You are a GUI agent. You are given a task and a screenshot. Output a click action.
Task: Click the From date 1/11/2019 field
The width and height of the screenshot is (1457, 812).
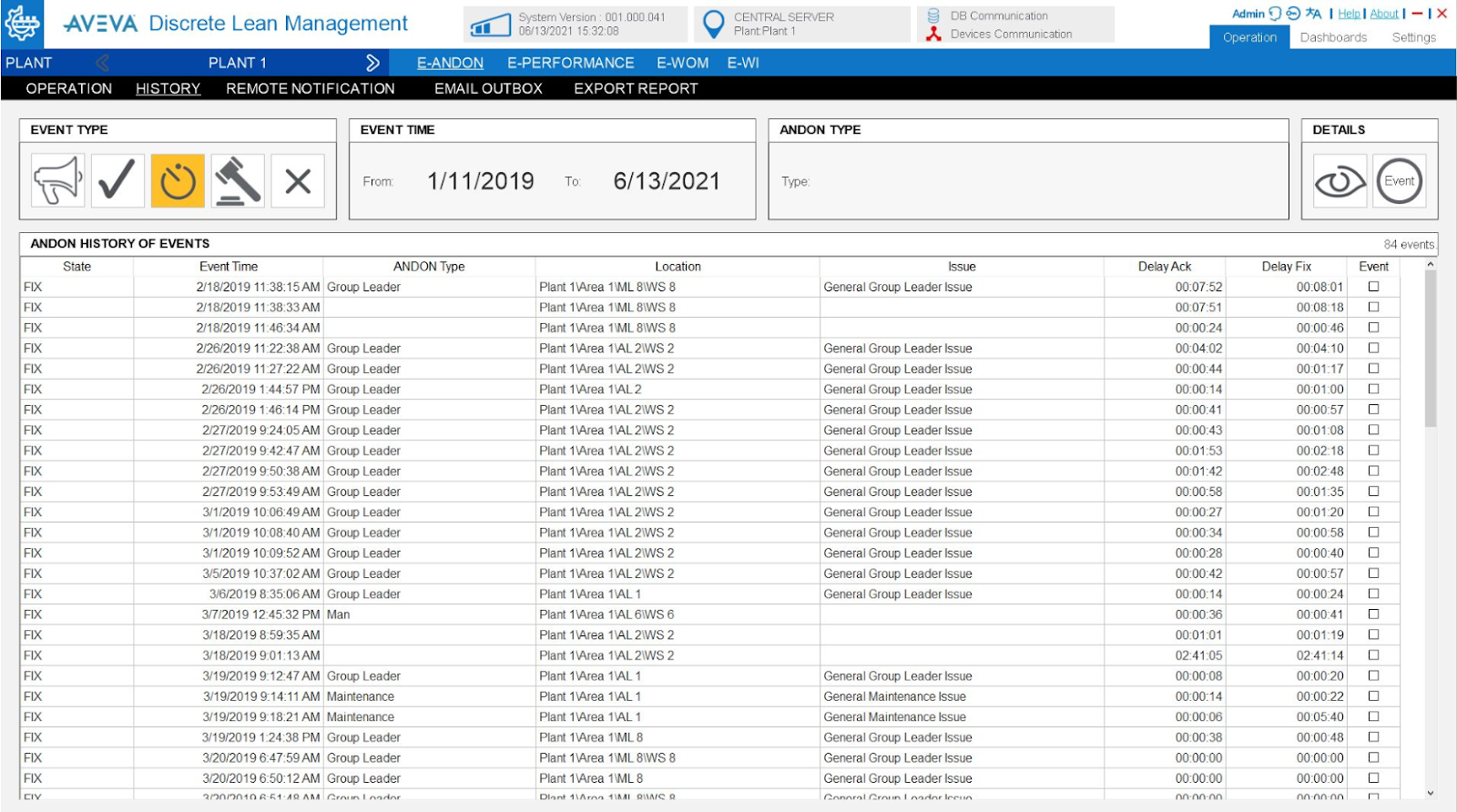pos(480,181)
